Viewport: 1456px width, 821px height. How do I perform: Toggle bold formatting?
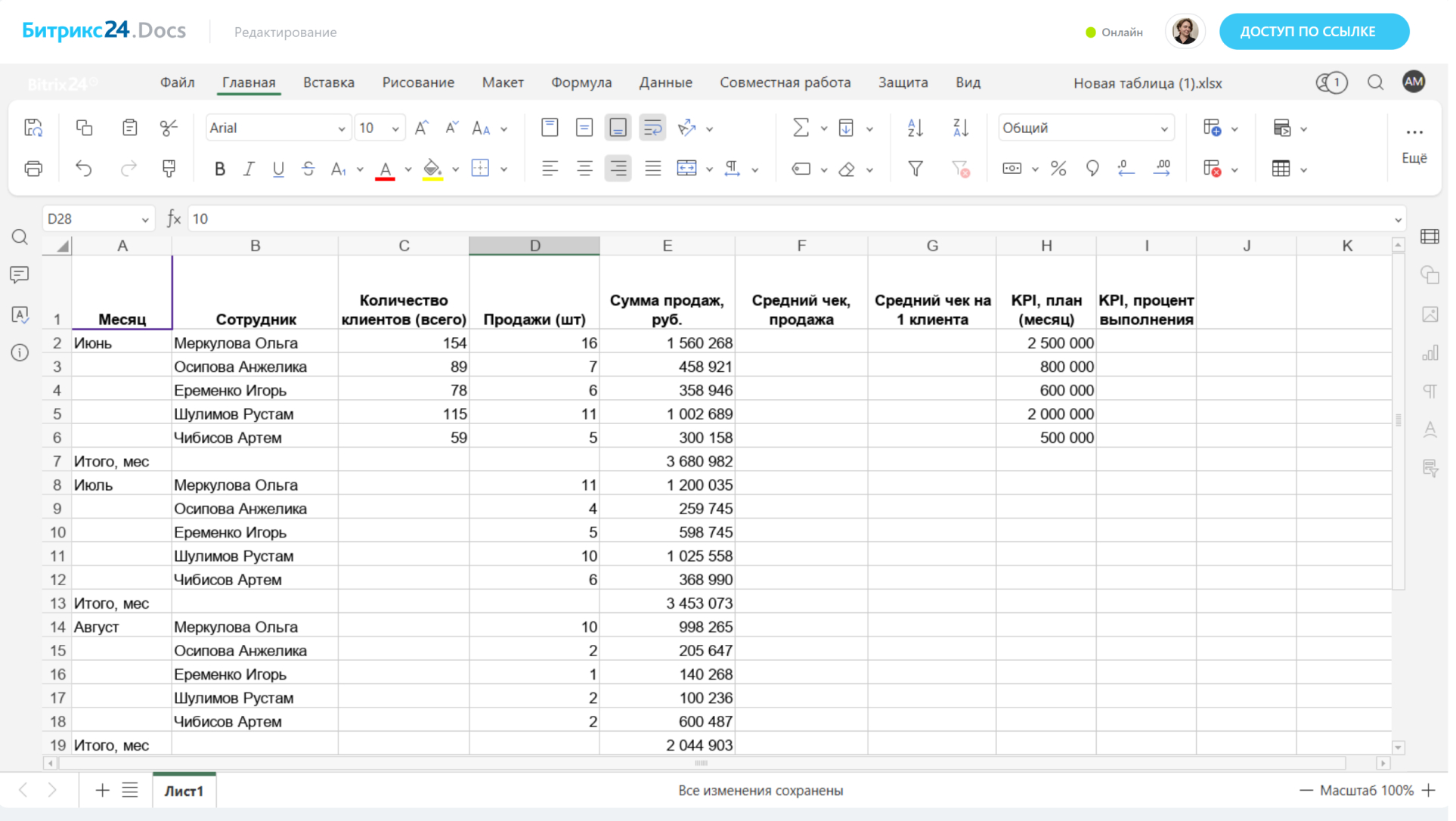click(x=219, y=169)
